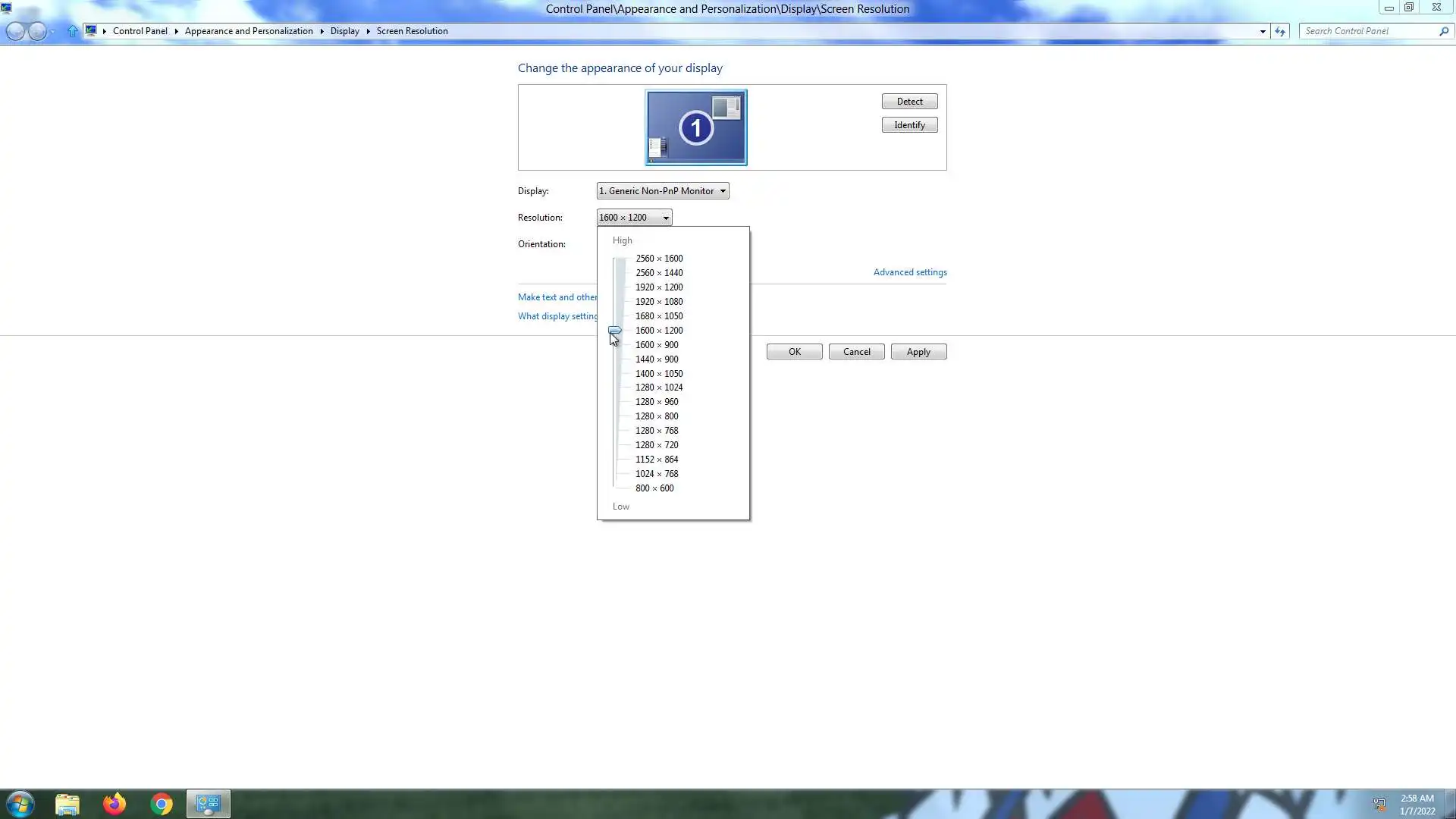Select 1920 × 1080 resolution

tap(658, 302)
